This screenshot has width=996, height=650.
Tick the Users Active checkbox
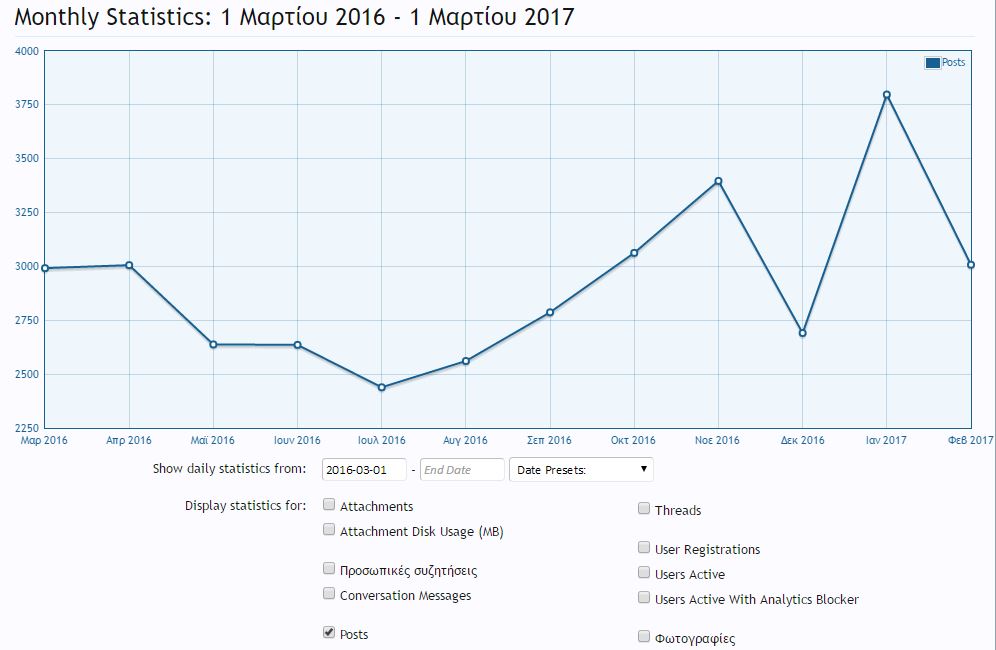(644, 573)
